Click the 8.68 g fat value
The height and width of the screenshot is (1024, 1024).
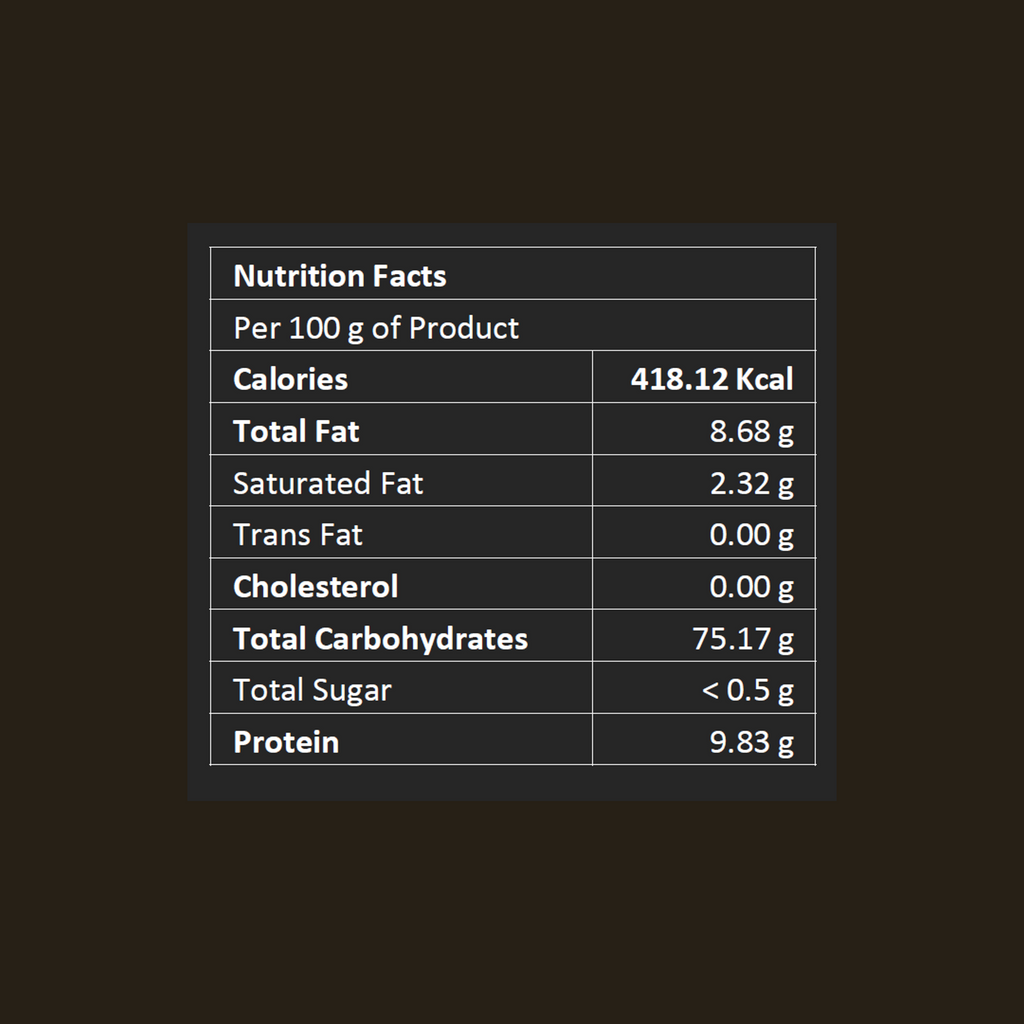(751, 431)
